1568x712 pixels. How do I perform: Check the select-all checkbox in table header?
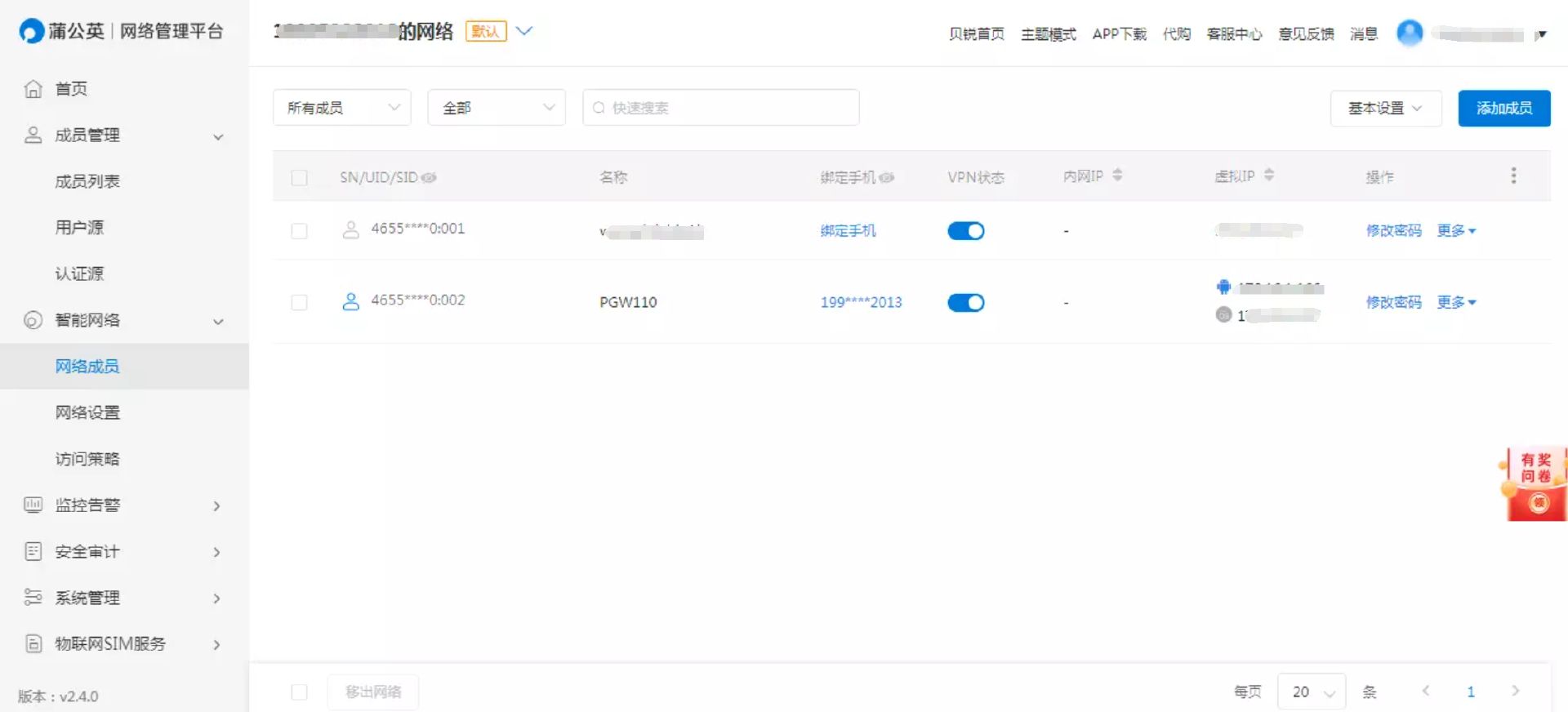click(300, 177)
